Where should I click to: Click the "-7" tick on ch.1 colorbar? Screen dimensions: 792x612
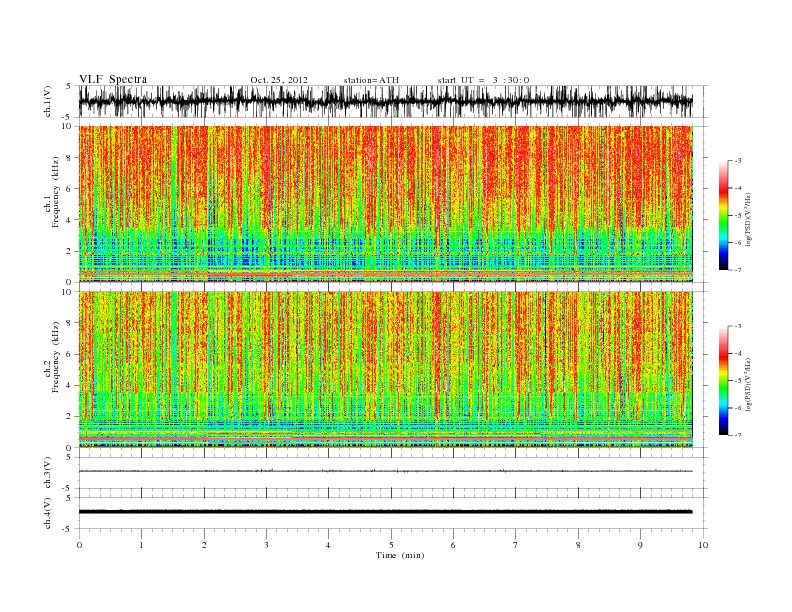(737, 270)
